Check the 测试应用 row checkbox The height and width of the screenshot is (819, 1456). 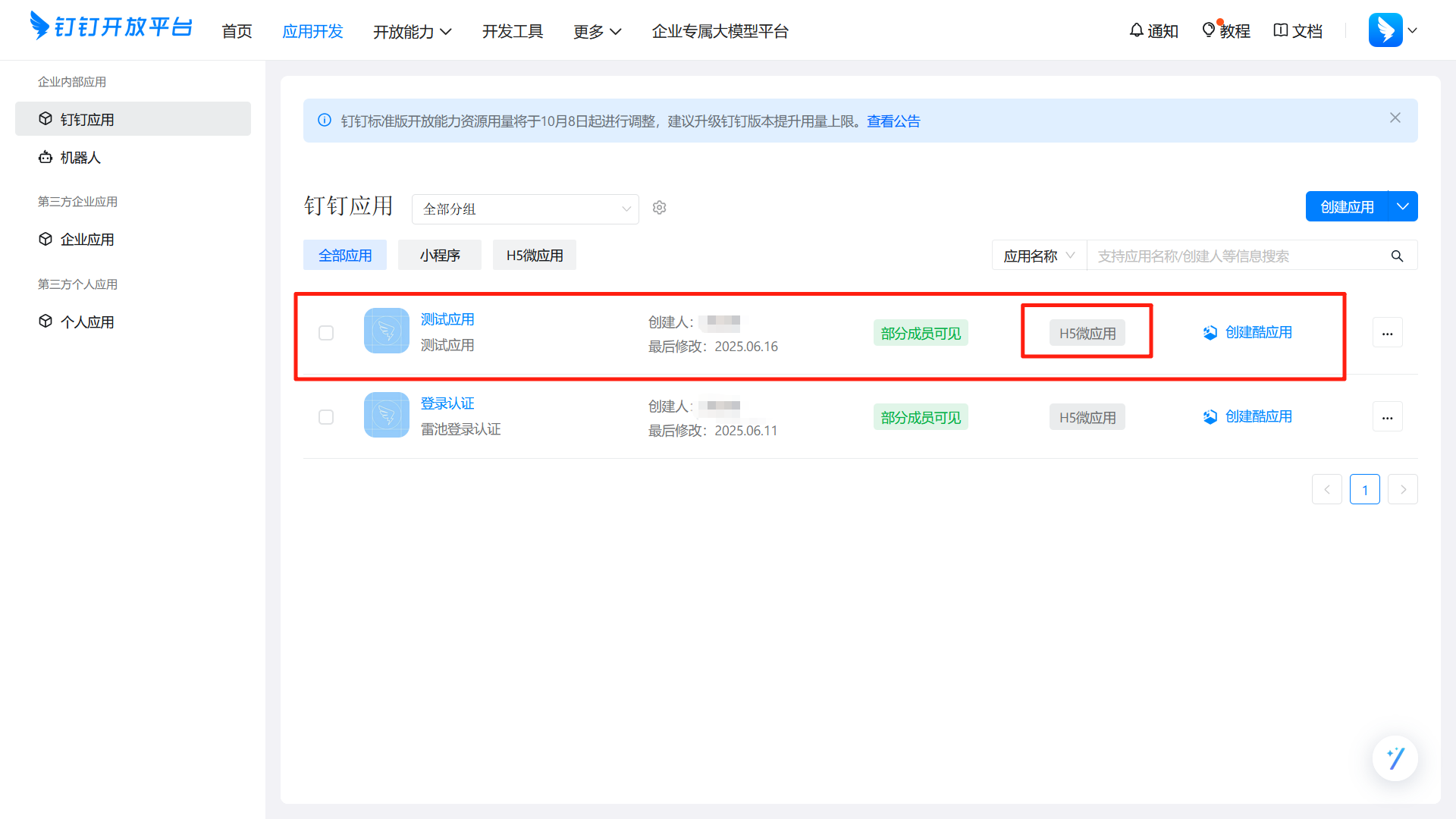326,333
